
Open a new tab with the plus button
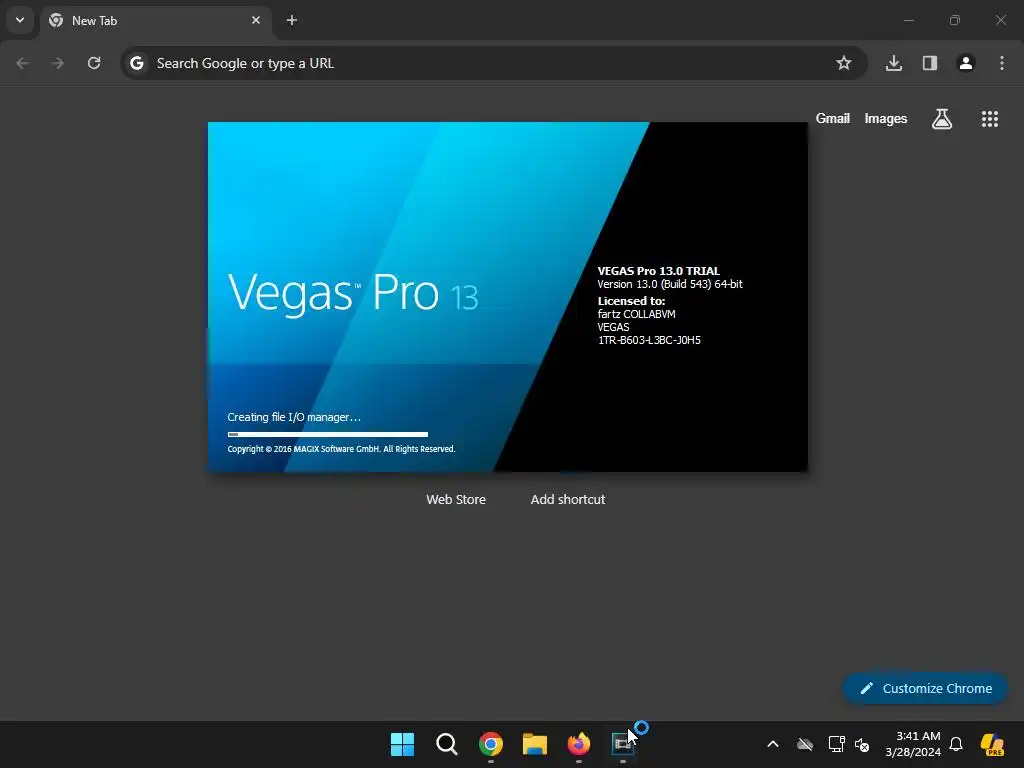pyautogui.click(x=292, y=20)
